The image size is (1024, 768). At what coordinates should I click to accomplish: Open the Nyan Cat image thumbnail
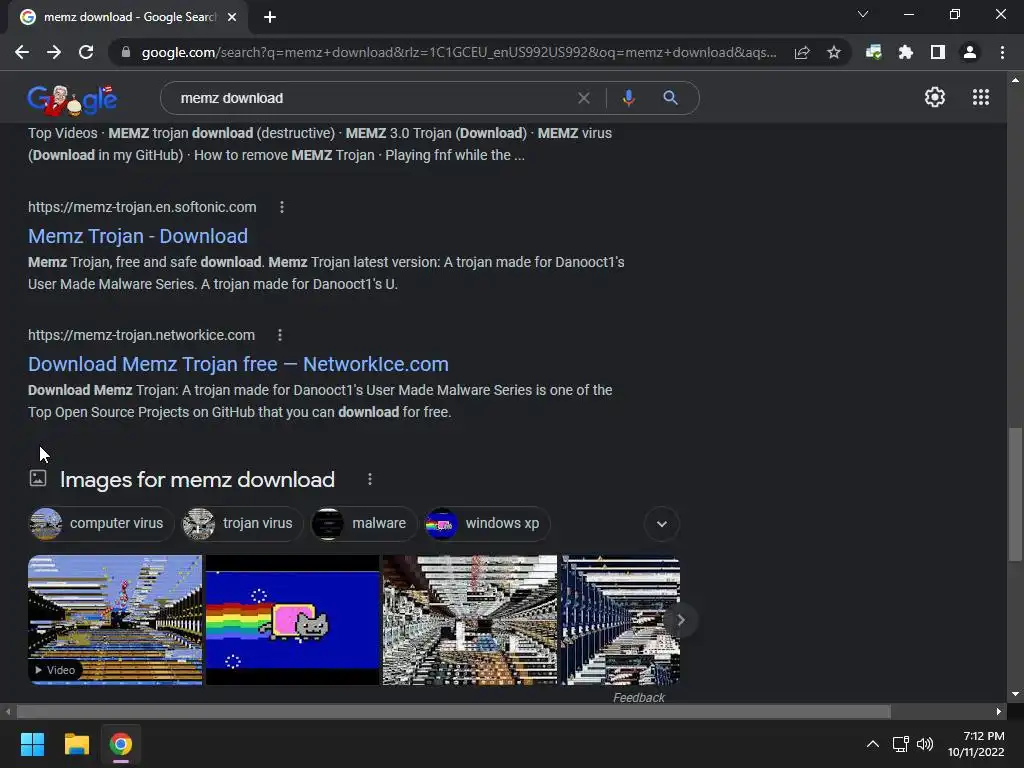tap(293, 620)
